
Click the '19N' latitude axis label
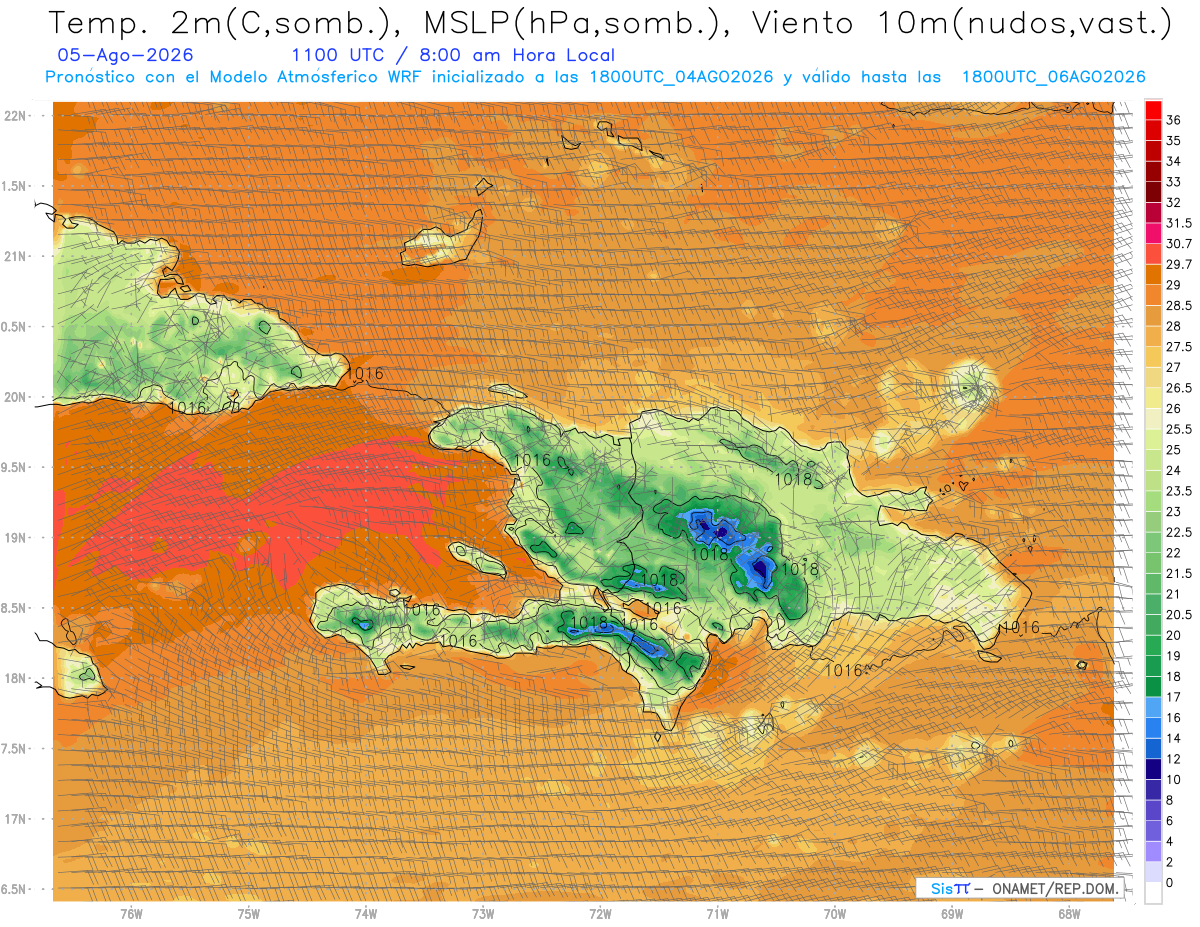coord(14,537)
